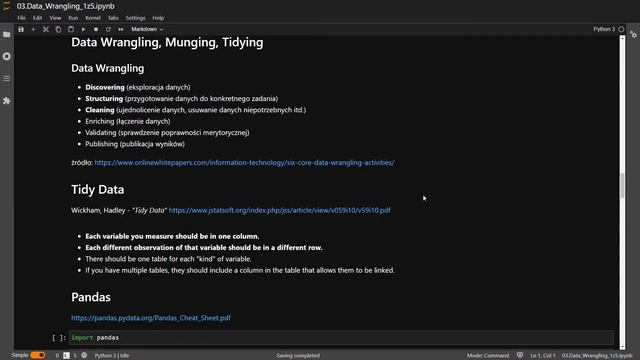This screenshot has height=360, width=640.
Task: Click the Discovering bullet item
Action: (138, 87)
